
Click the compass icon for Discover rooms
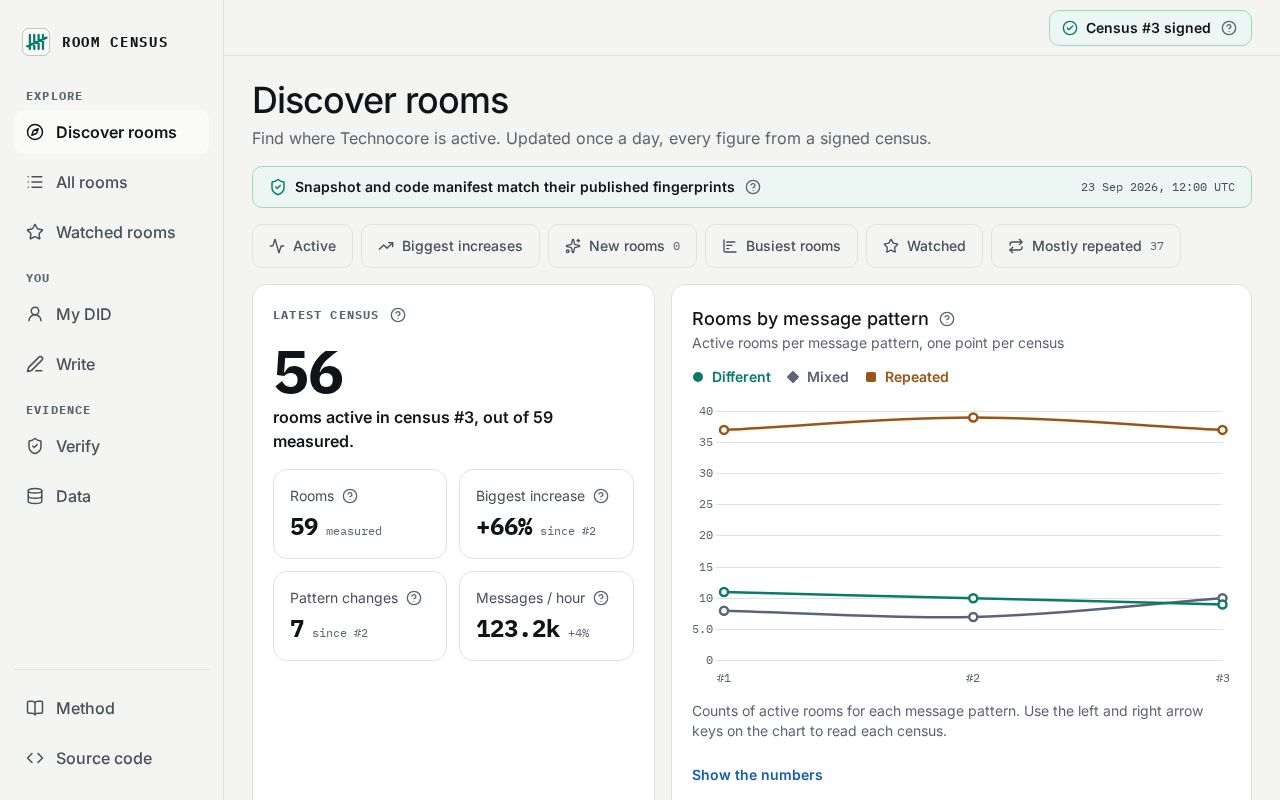35,132
